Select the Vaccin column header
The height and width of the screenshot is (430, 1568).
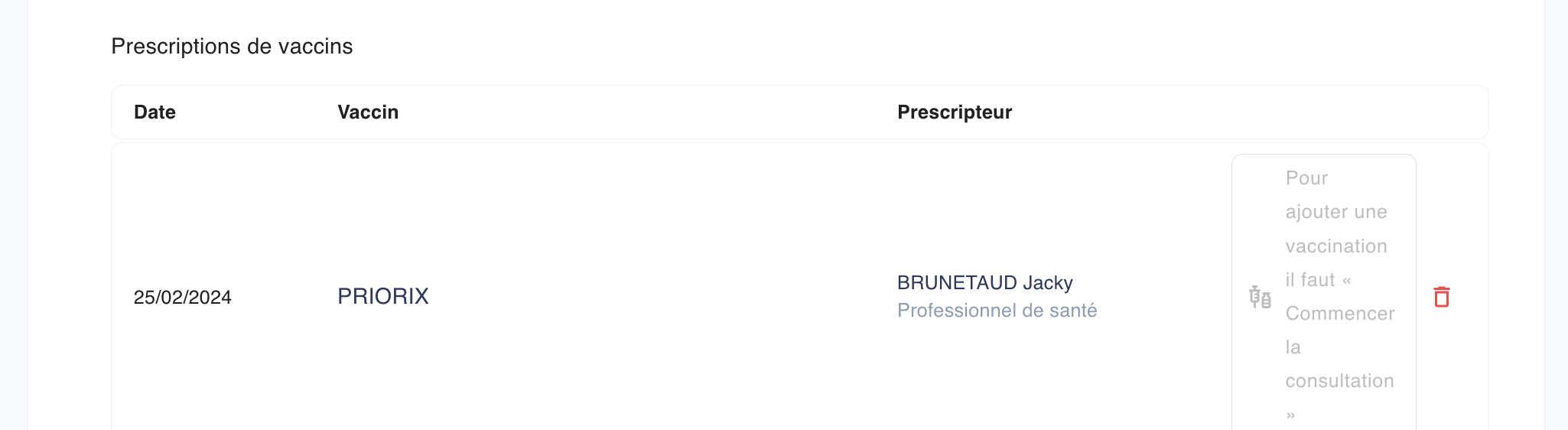[368, 112]
